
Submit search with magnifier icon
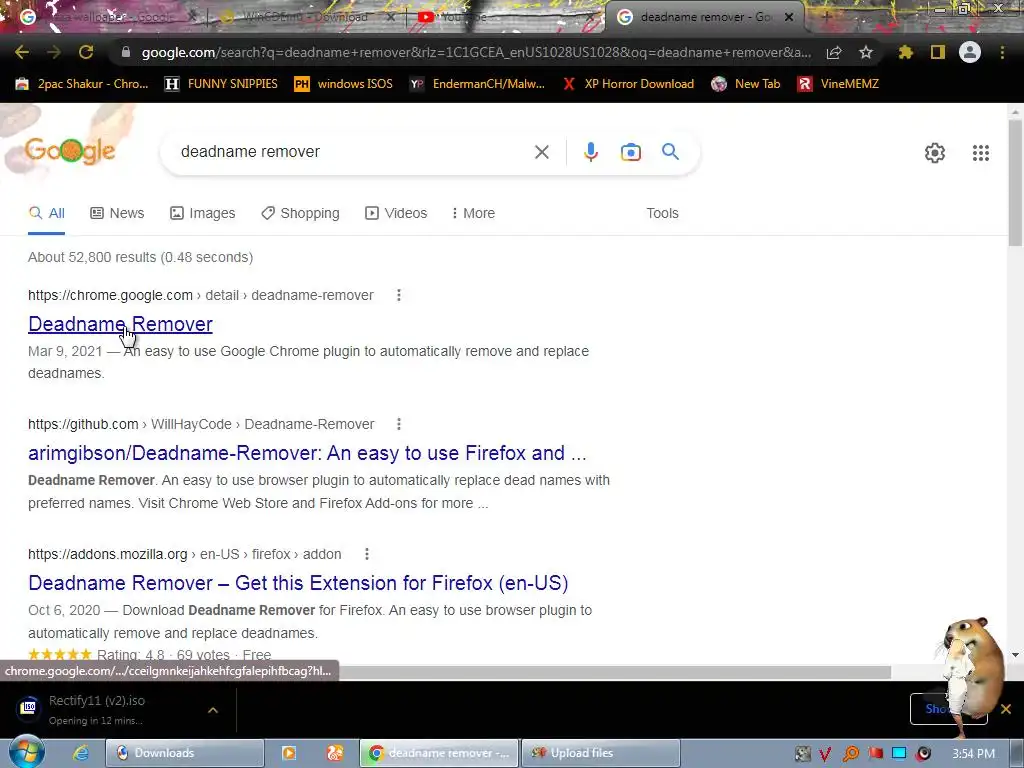[x=671, y=152]
